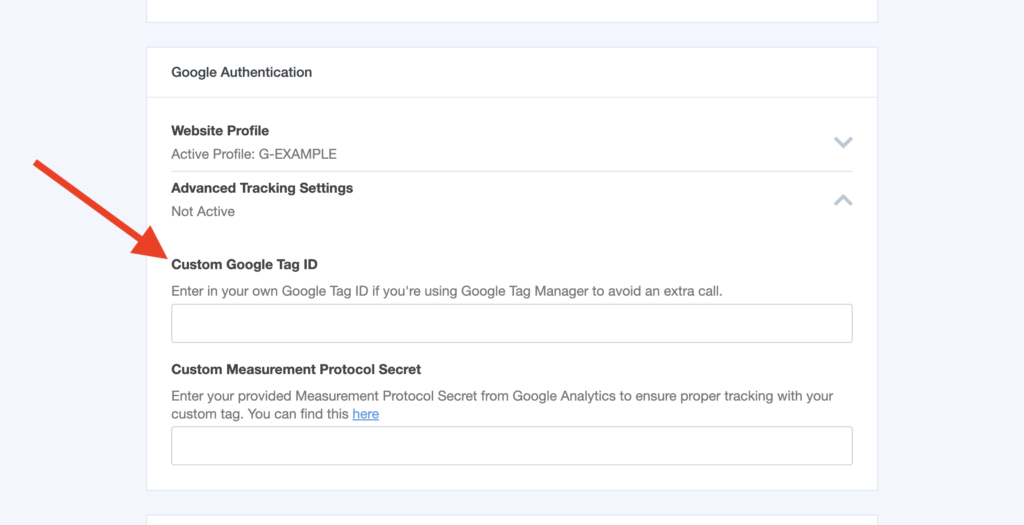
Task: Click the "Active Profile: G-EXAMPLE" text
Action: click(x=253, y=154)
